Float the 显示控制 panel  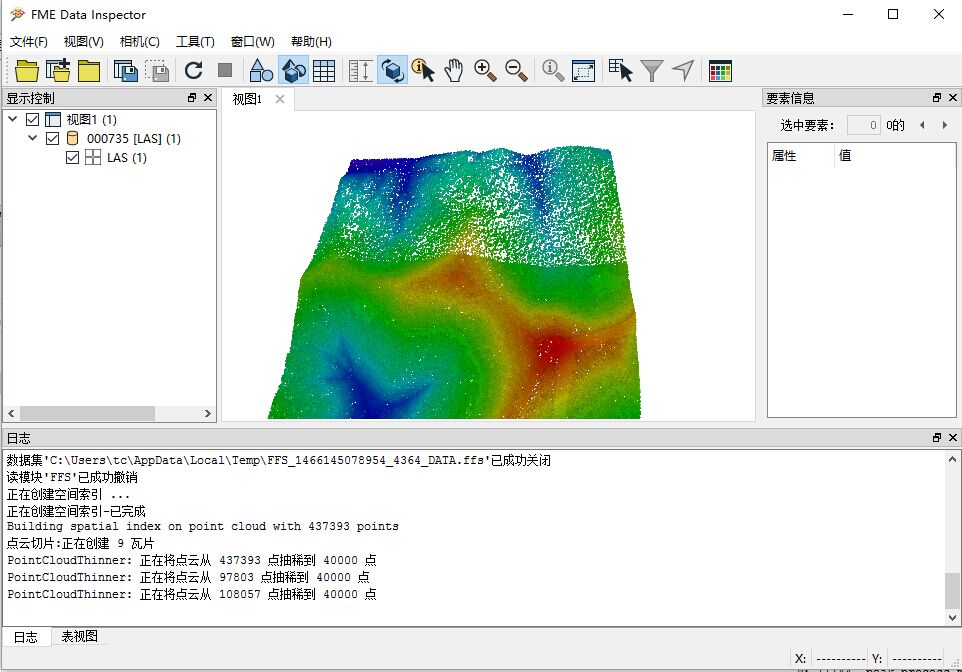tap(192, 98)
